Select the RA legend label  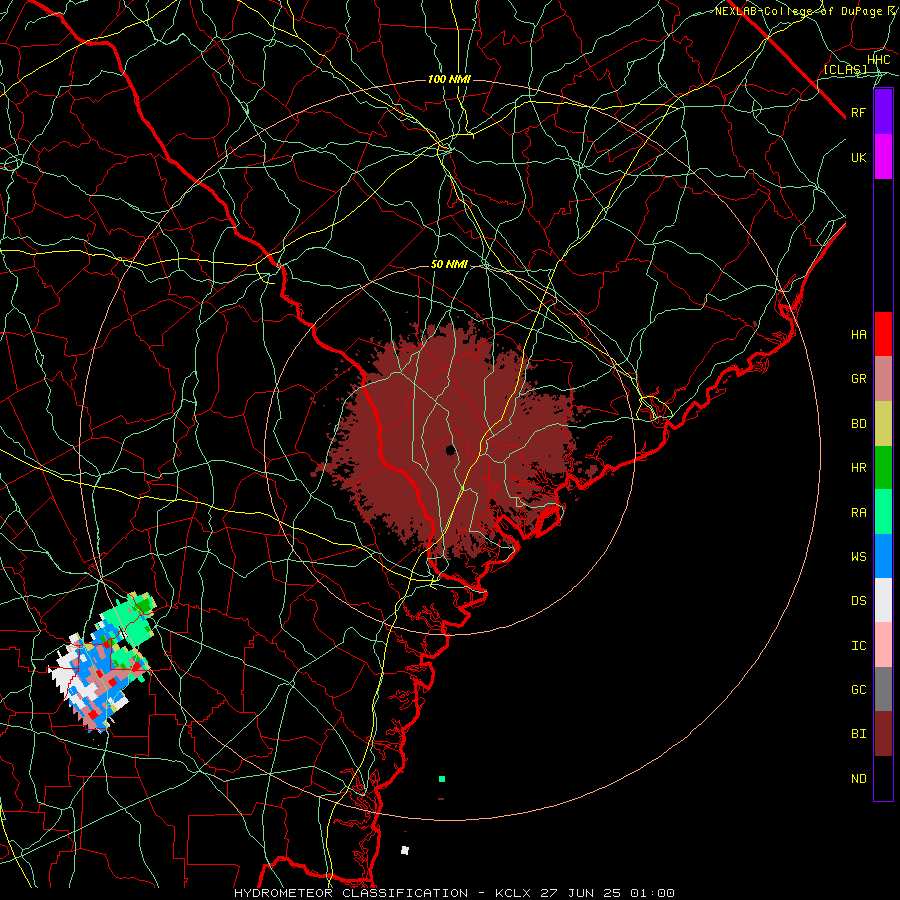[859, 513]
